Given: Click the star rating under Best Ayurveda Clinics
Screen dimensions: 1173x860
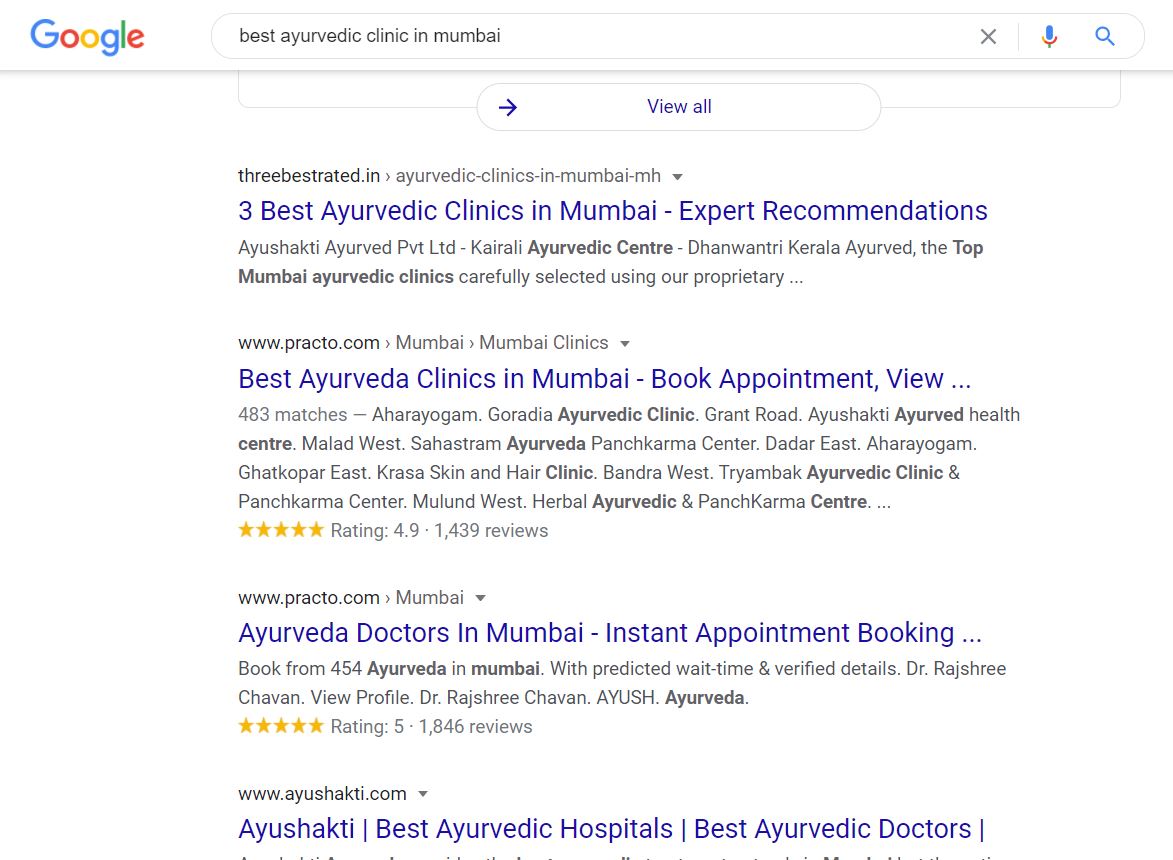Looking at the screenshot, I should tap(281, 530).
